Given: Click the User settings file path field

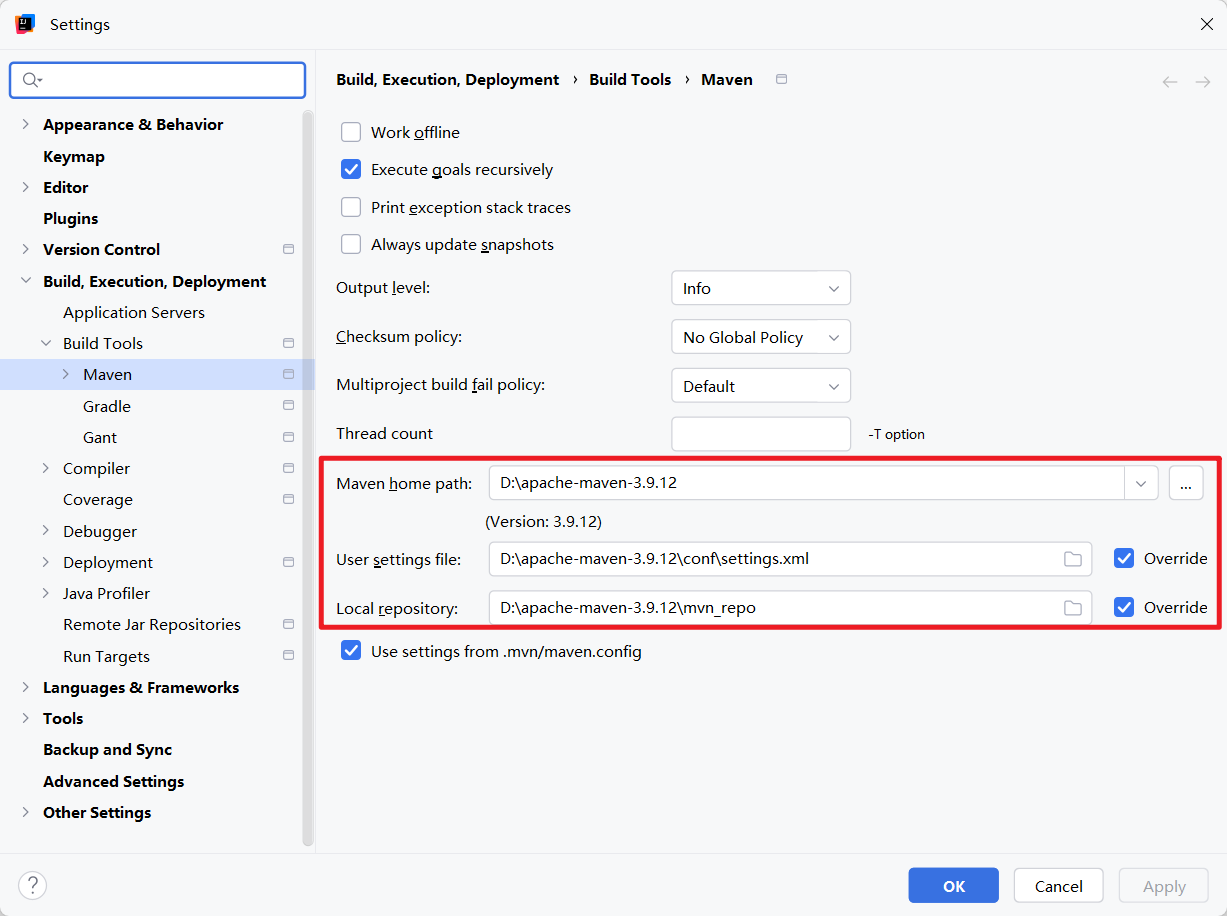Looking at the screenshot, I should click(x=790, y=559).
